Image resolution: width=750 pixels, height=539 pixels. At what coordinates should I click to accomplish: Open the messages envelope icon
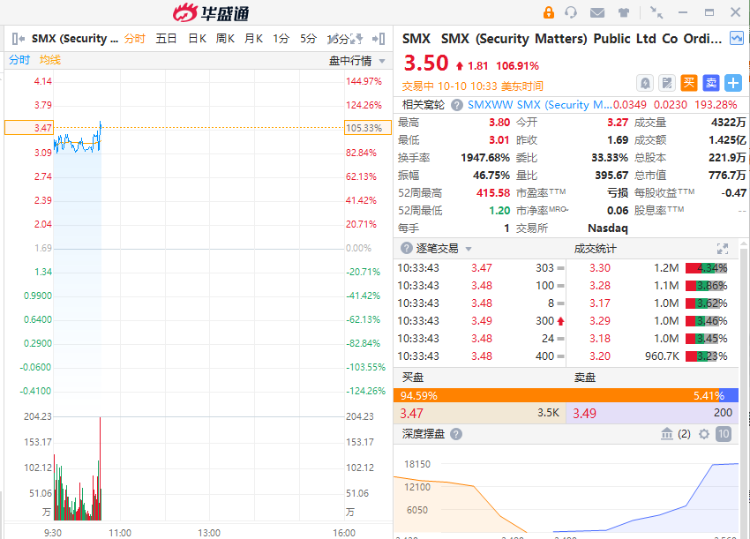597,13
